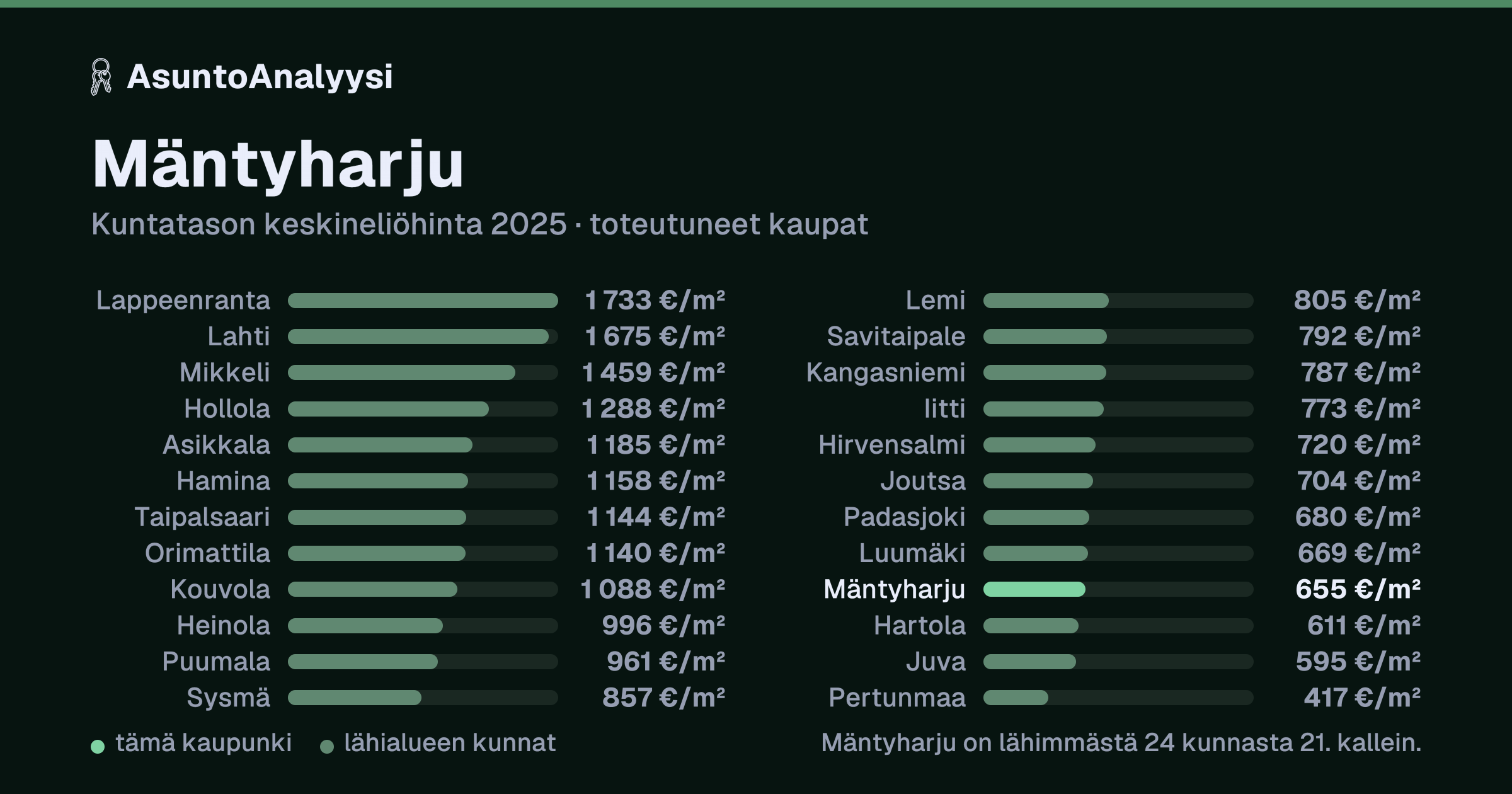Click the bright green Mäntyharju price bar
1512x794 pixels.
click(x=1034, y=589)
